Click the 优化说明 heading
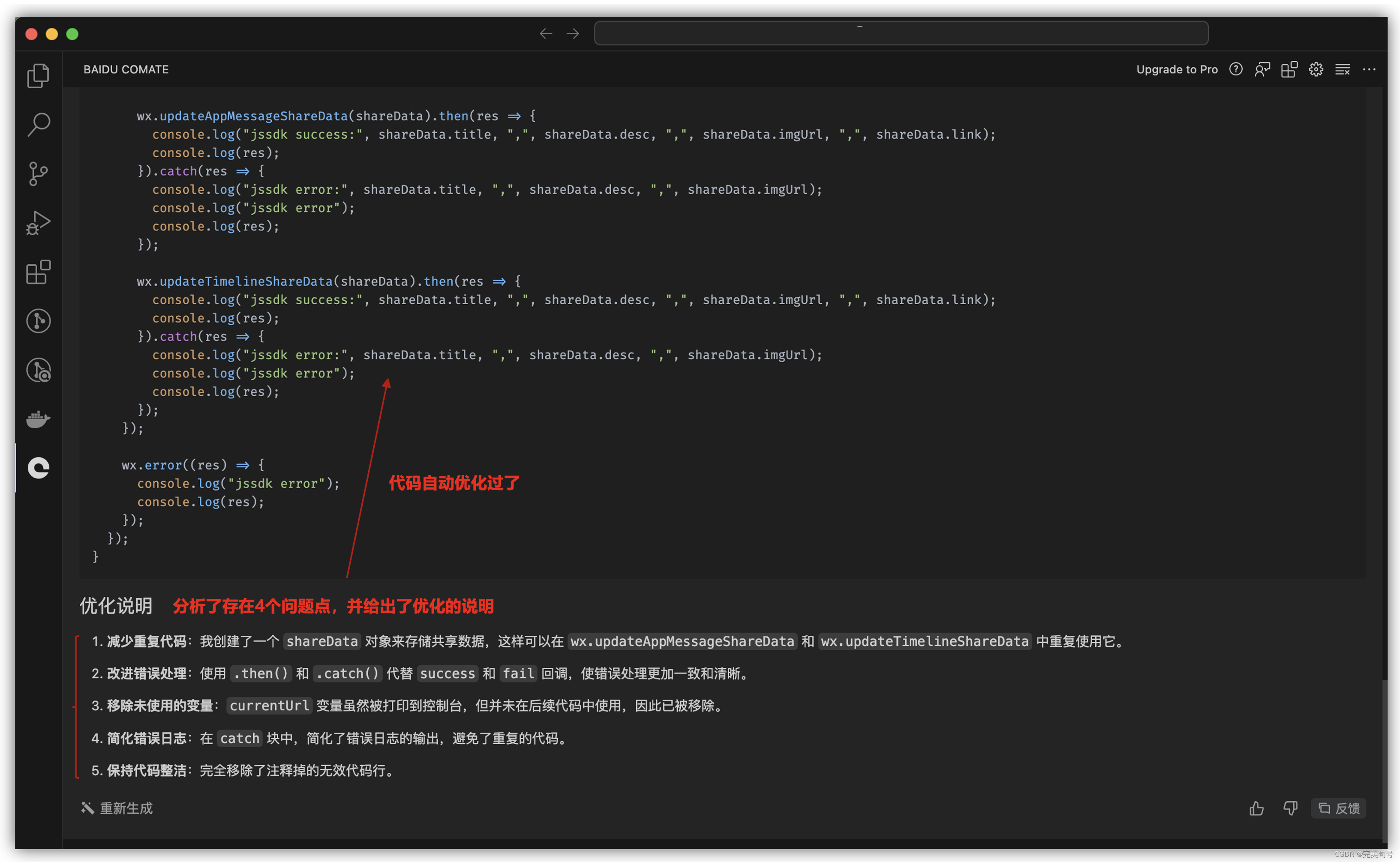The height and width of the screenshot is (862, 1400). point(116,605)
